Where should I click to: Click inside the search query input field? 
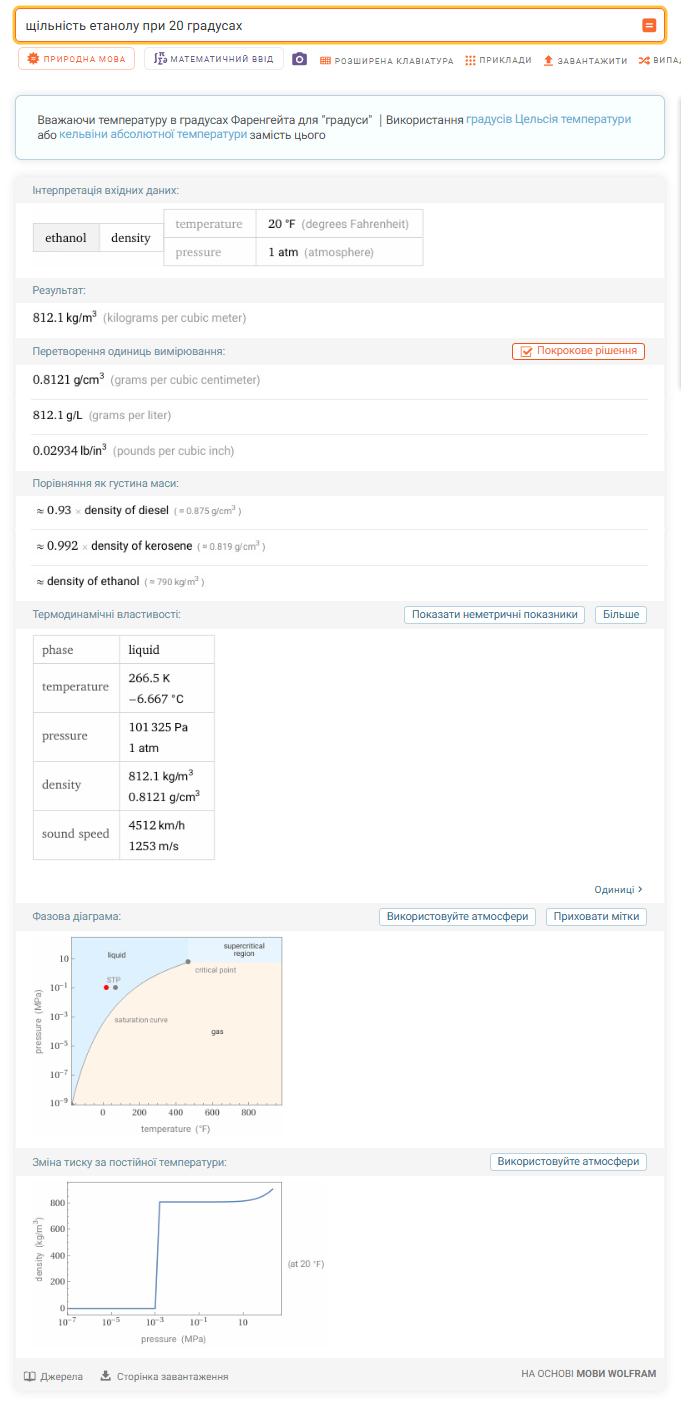click(x=320, y=25)
